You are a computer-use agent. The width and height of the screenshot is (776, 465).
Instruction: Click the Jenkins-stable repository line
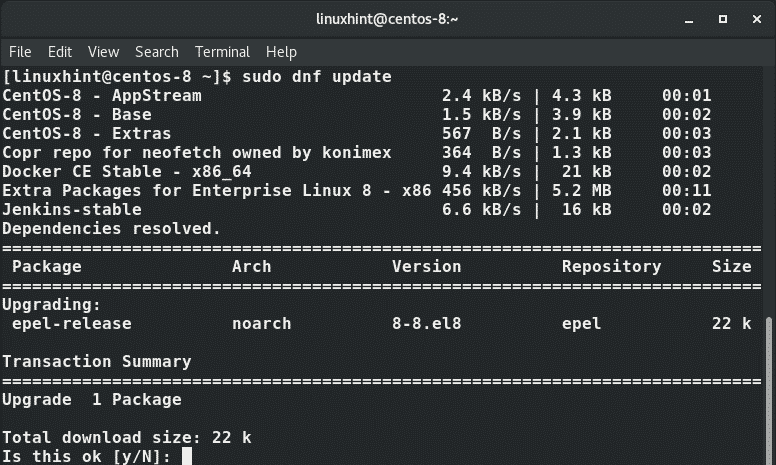[x=72, y=210]
